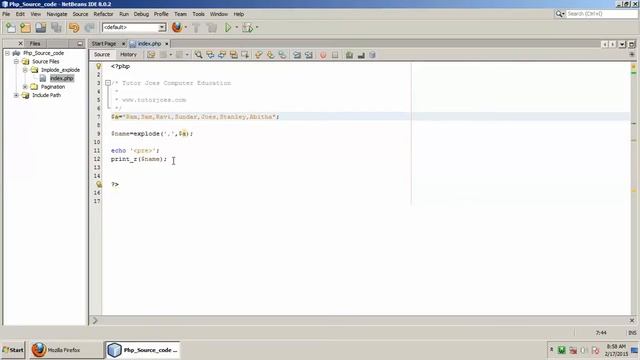This screenshot has height=360, width=640.
Task: Open the Refactor menu
Action: (x=103, y=14)
